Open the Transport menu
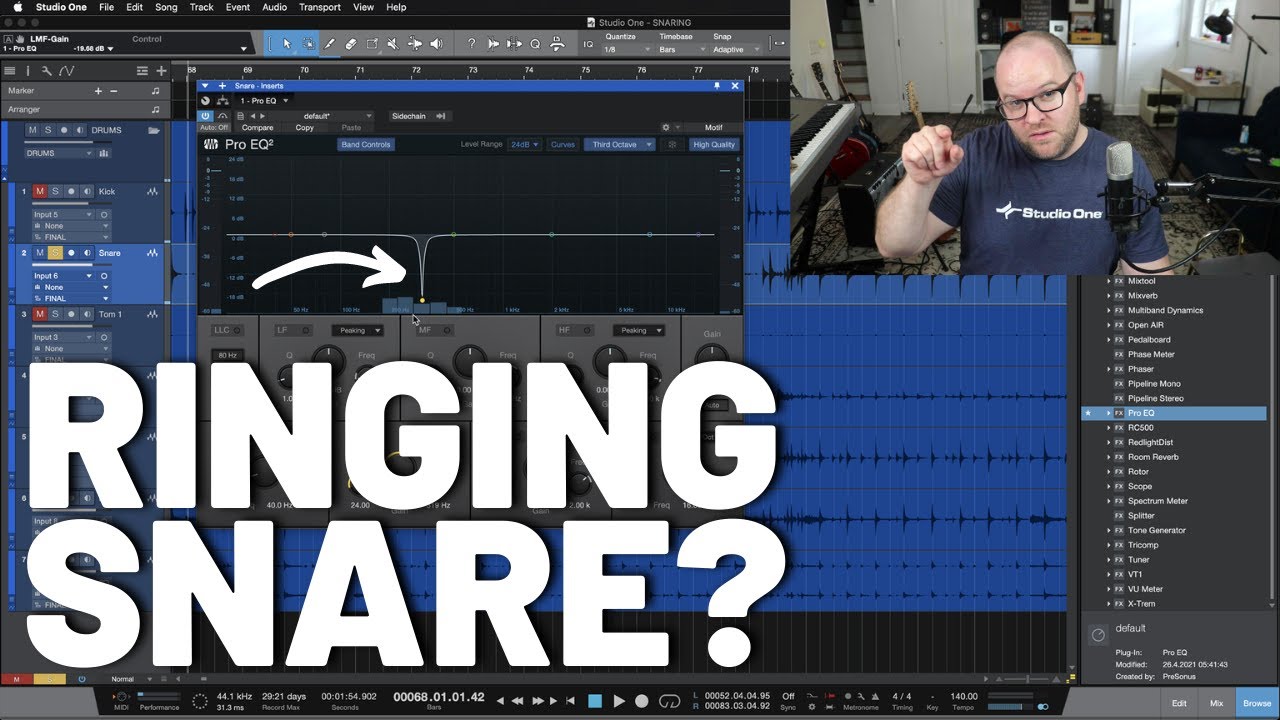Viewport: 1280px width, 720px height. point(320,7)
